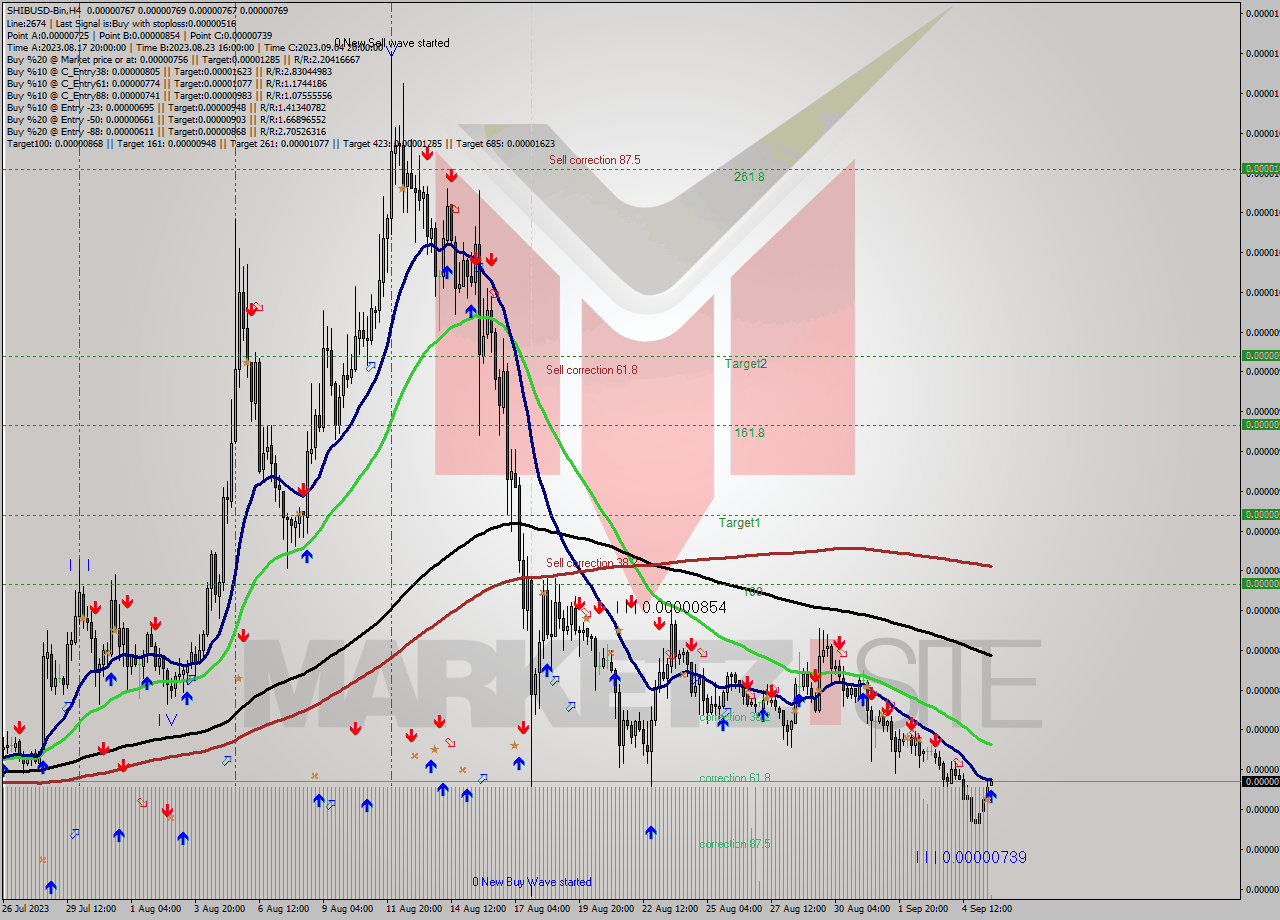Screen dimensions: 1280x920
Task: Click the '11 Aug 20:00' time axis label
Action: (x=415, y=908)
